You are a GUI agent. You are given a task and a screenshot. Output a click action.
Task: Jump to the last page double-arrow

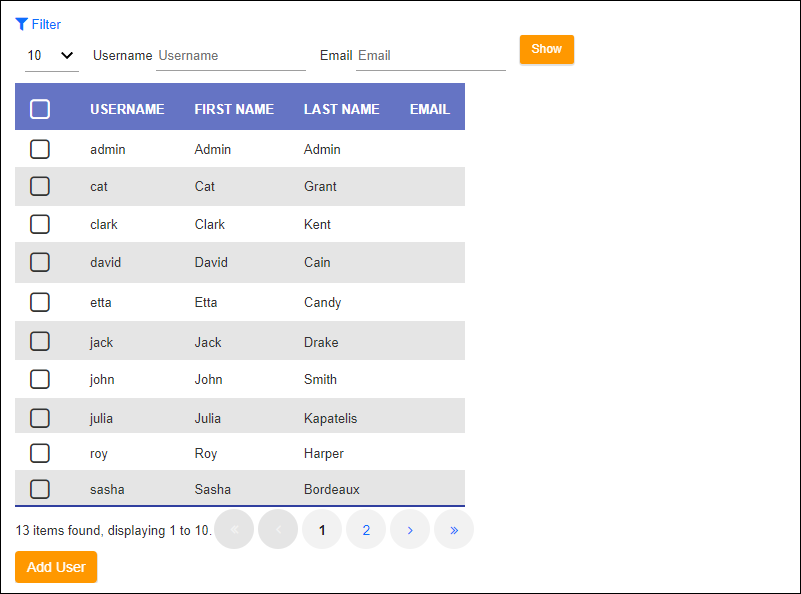coord(454,530)
